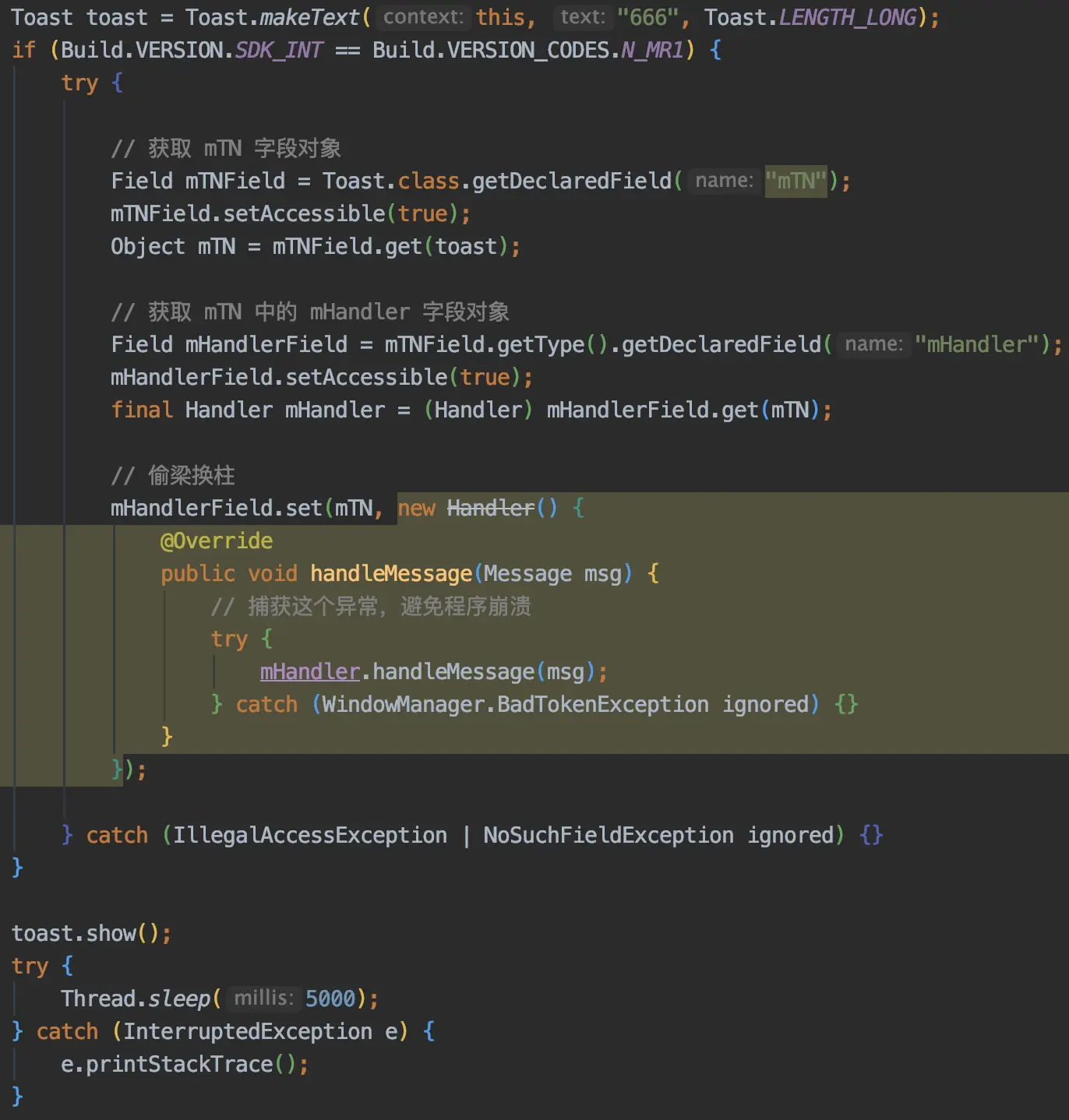1069x1120 pixels.
Task: Click InterruptedException in catch
Action: pos(248,1031)
